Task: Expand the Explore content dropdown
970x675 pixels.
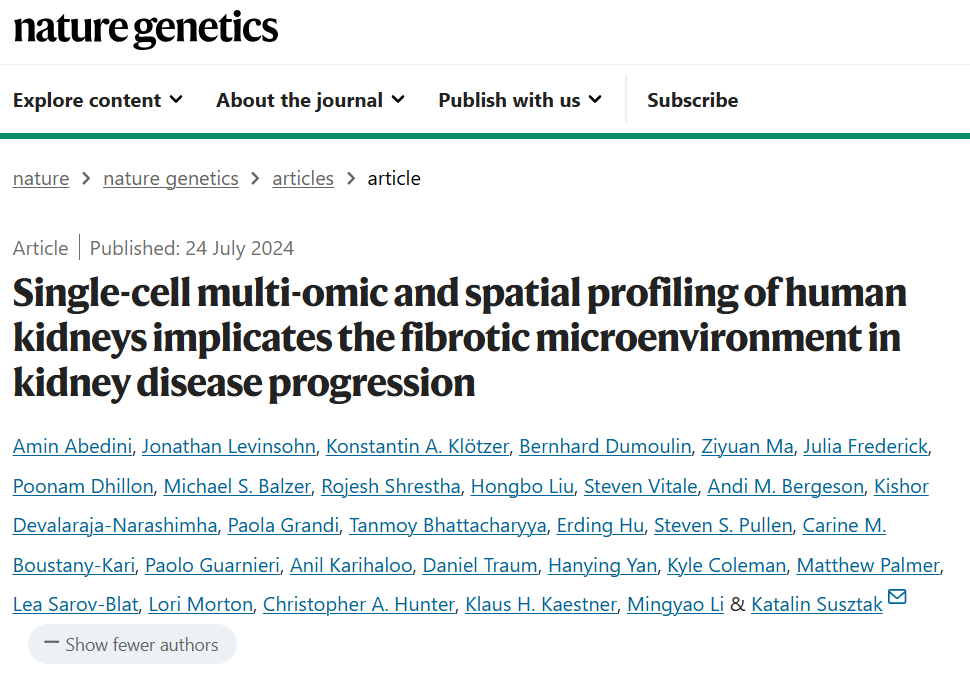Action: pos(98,100)
